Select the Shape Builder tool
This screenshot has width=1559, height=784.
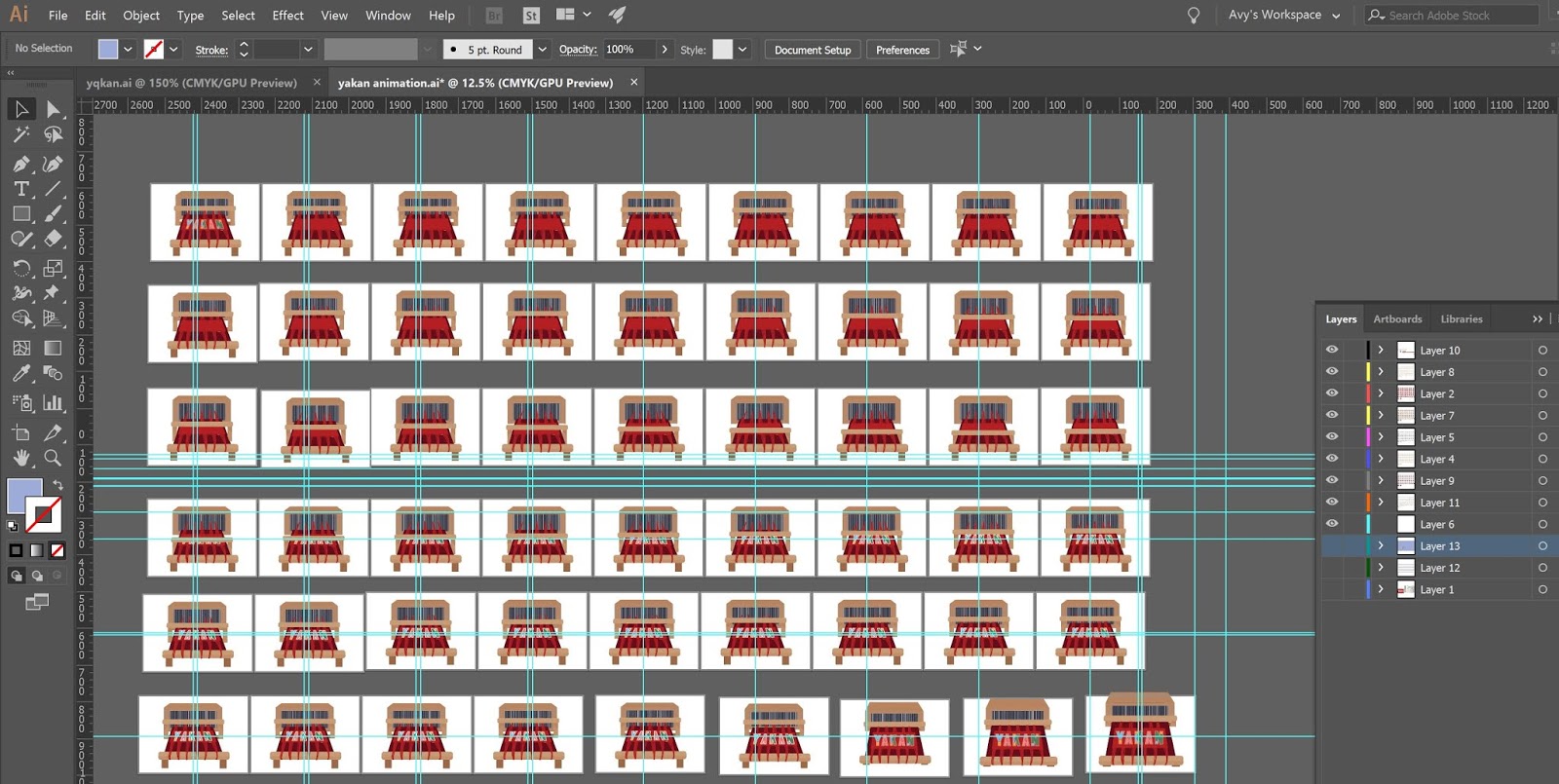[21, 318]
